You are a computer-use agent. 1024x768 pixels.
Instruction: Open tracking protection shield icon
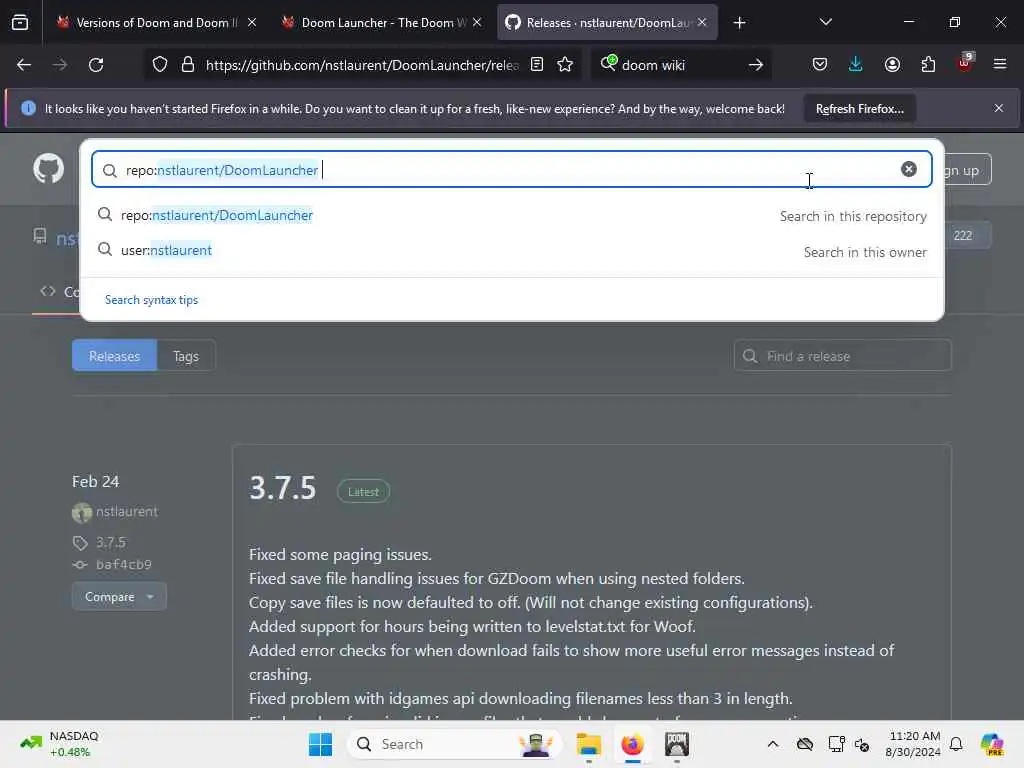[x=160, y=65]
